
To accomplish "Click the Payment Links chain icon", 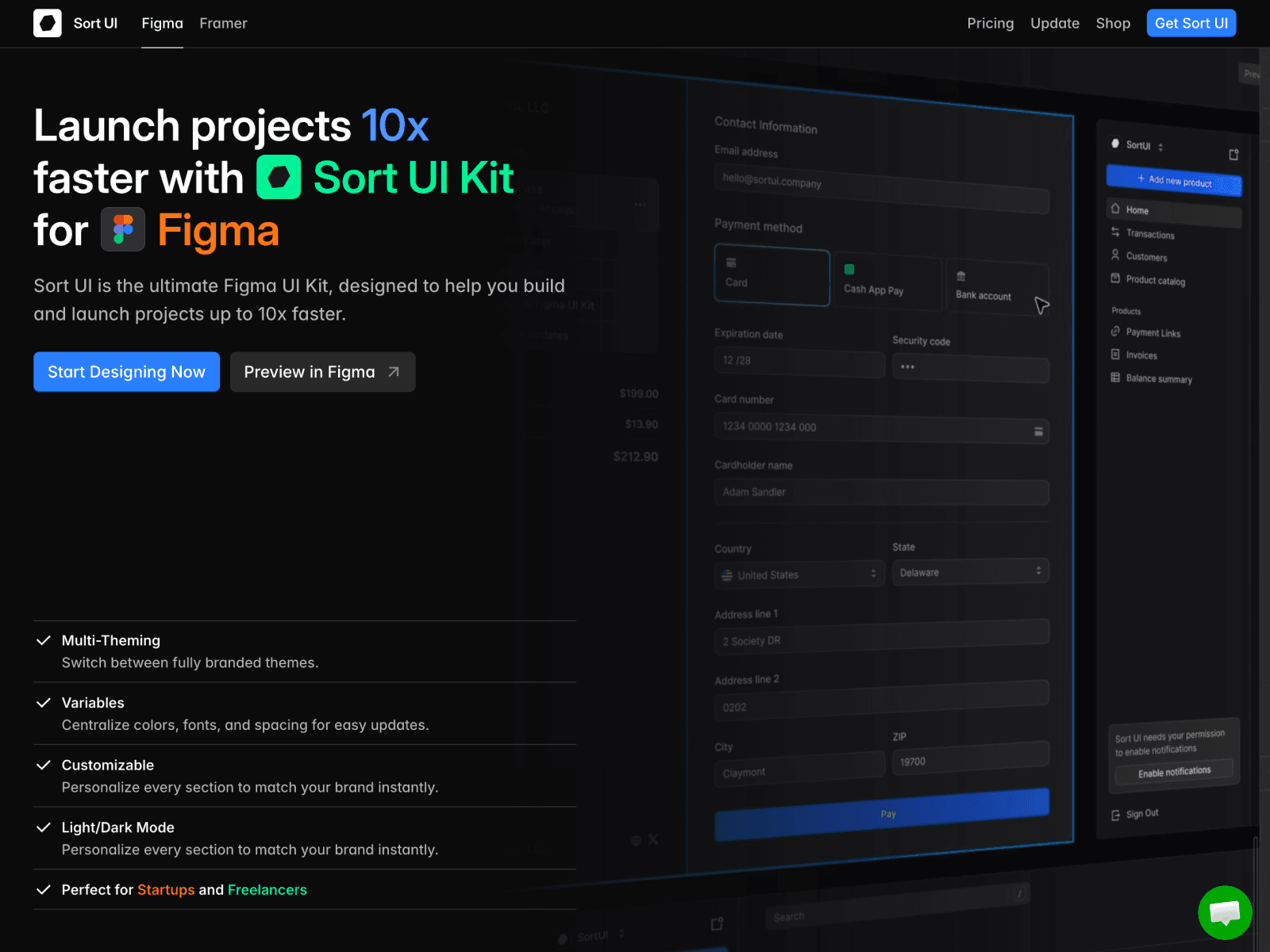I will [x=1115, y=331].
